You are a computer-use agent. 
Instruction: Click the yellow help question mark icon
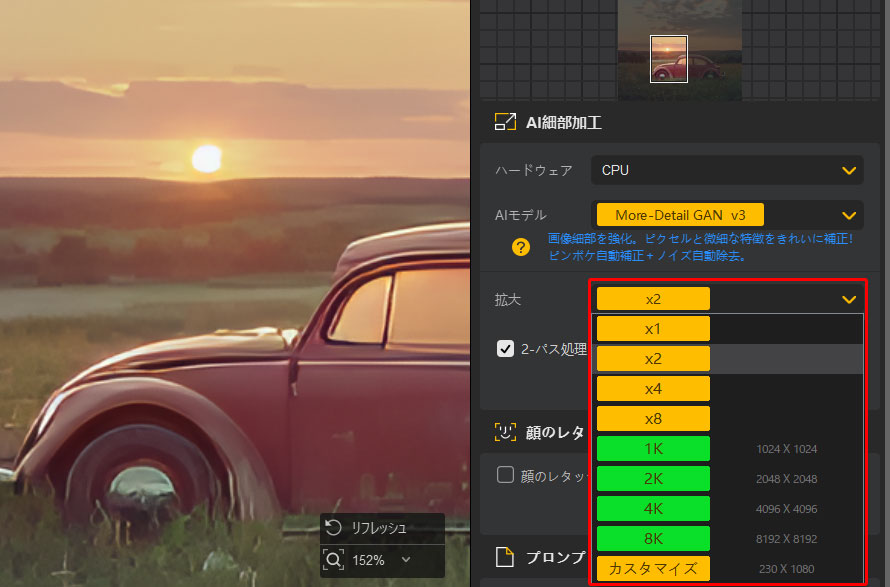(520, 247)
